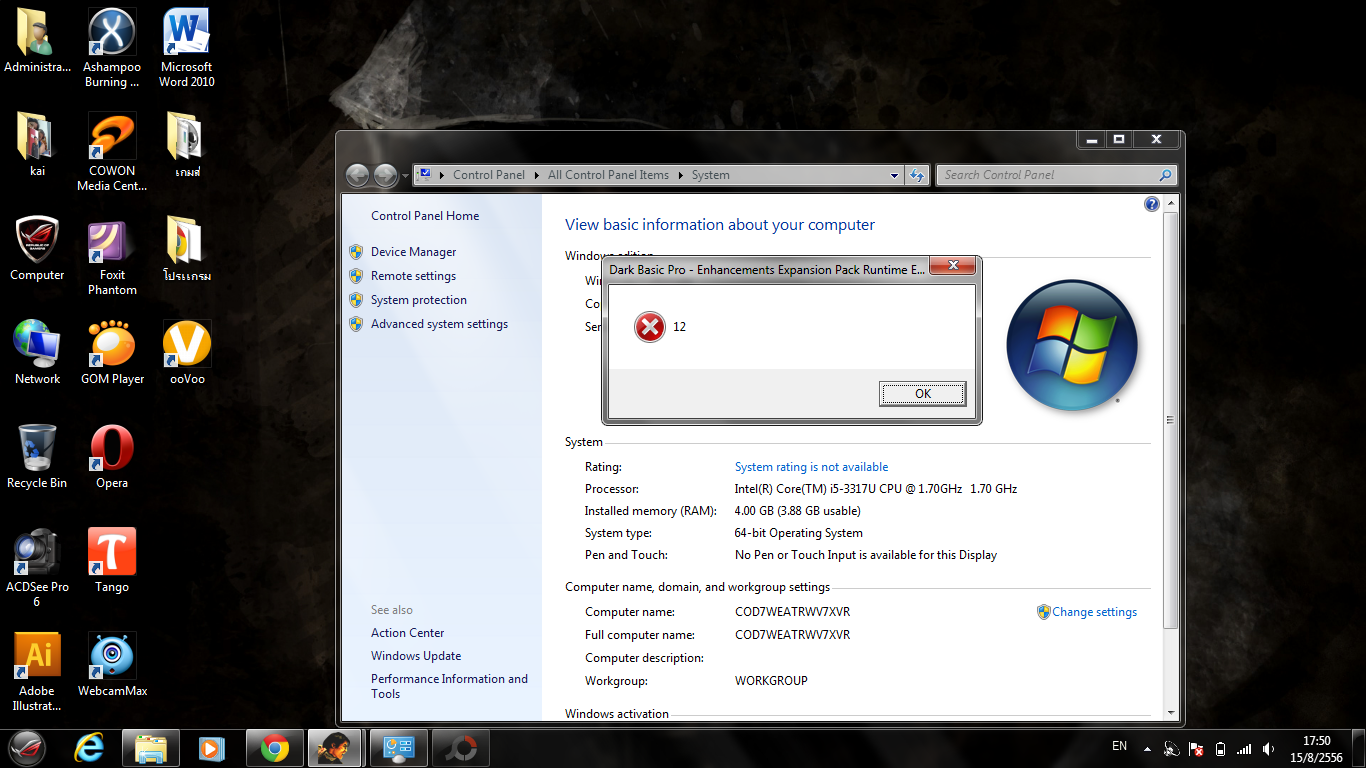This screenshot has height=768, width=1366.
Task: Open Windows Update link
Action: [416, 656]
